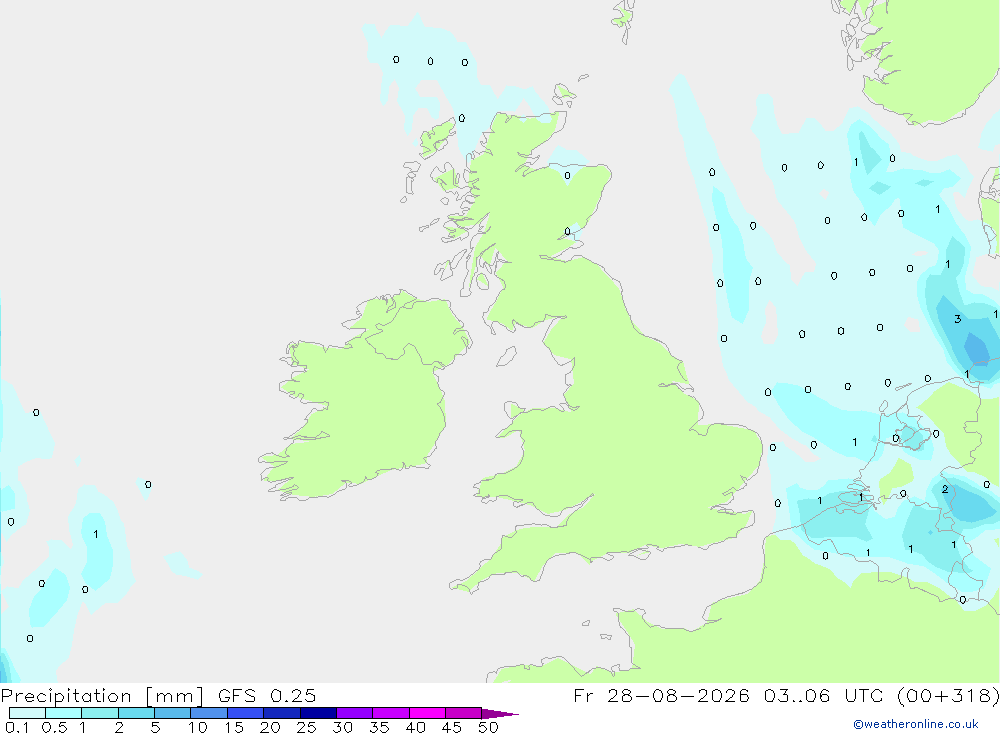The width and height of the screenshot is (1000, 733).
Task: Click the 45–50 mm legend color swatch
Action: point(463,713)
